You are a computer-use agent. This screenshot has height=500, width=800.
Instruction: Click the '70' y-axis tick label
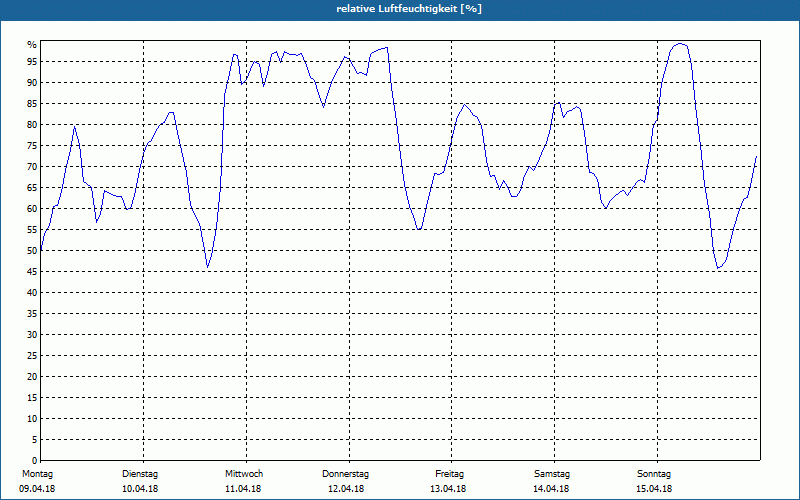click(32, 167)
